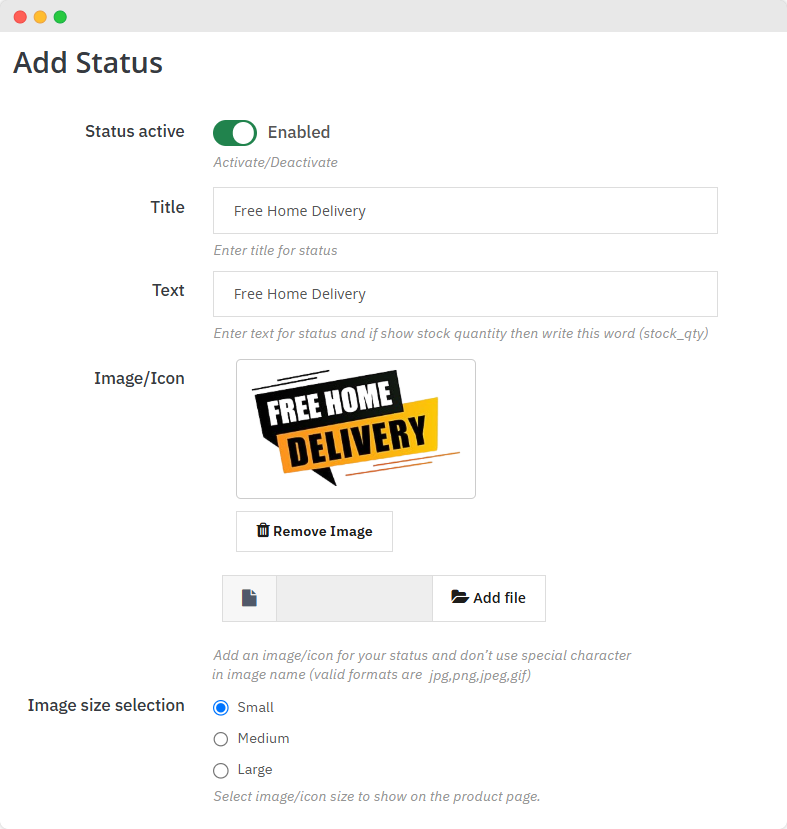Click the Small radio label text
Viewport: 787px width, 829px height.
pos(256,708)
